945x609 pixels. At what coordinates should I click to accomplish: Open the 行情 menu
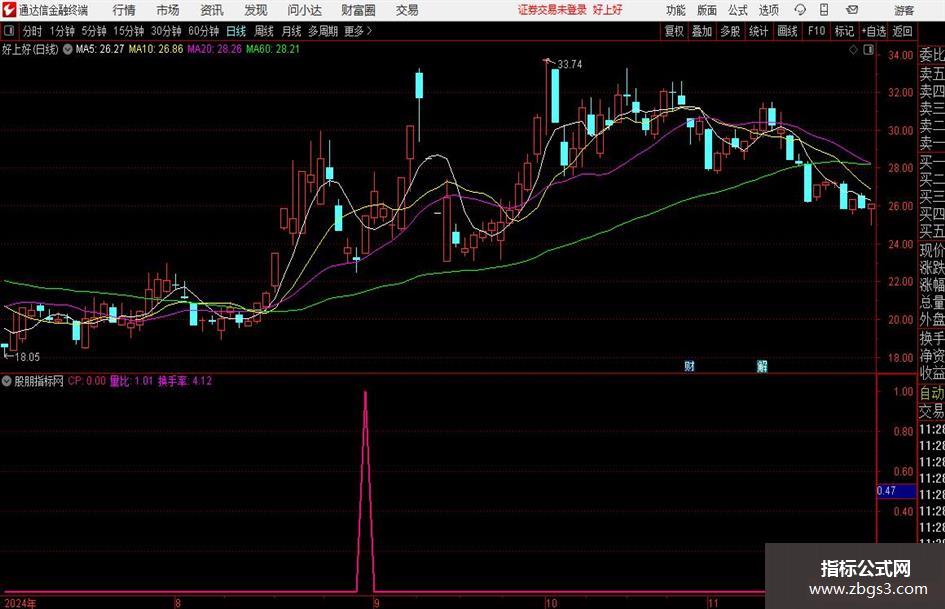124,10
